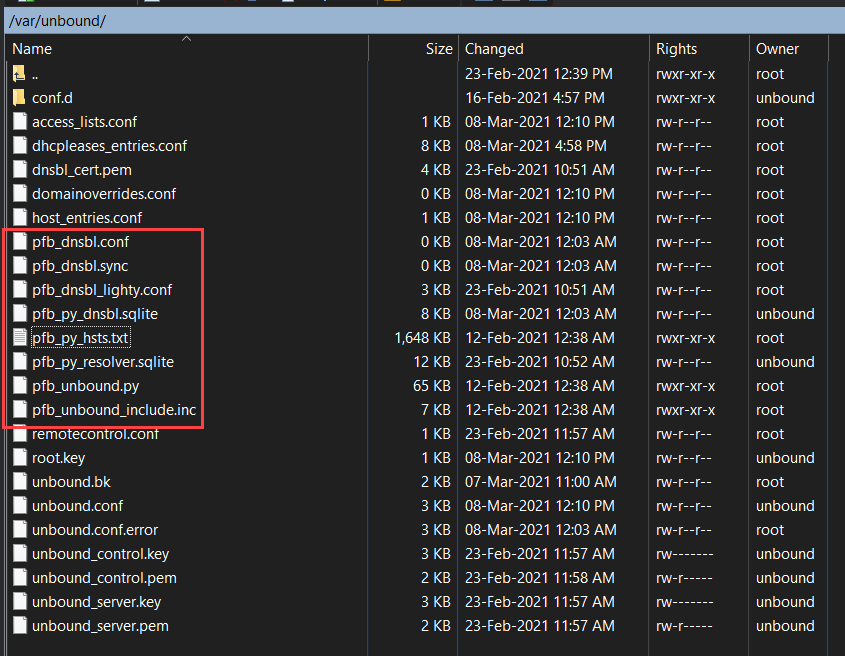Viewport: 845px width, 656px height.
Task: Select dnsbl_cert.pem file name
Action: point(82,170)
